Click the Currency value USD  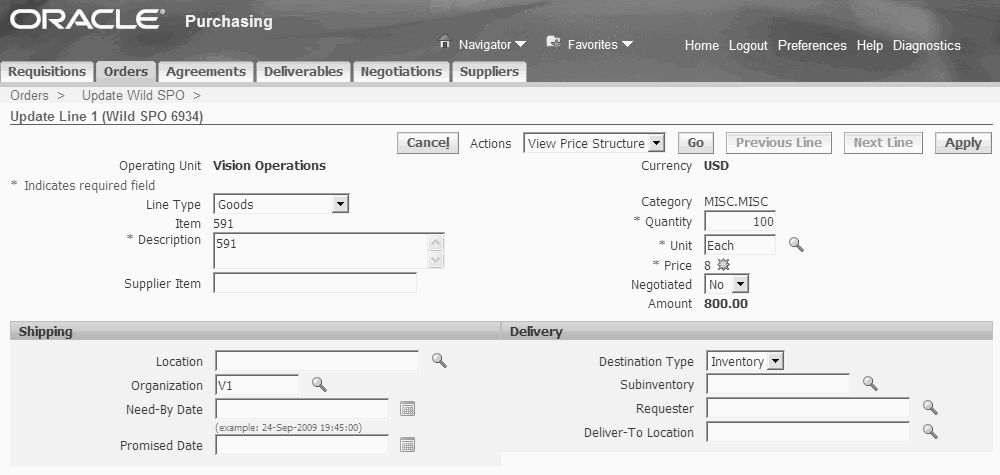click(x=716, y=166)
